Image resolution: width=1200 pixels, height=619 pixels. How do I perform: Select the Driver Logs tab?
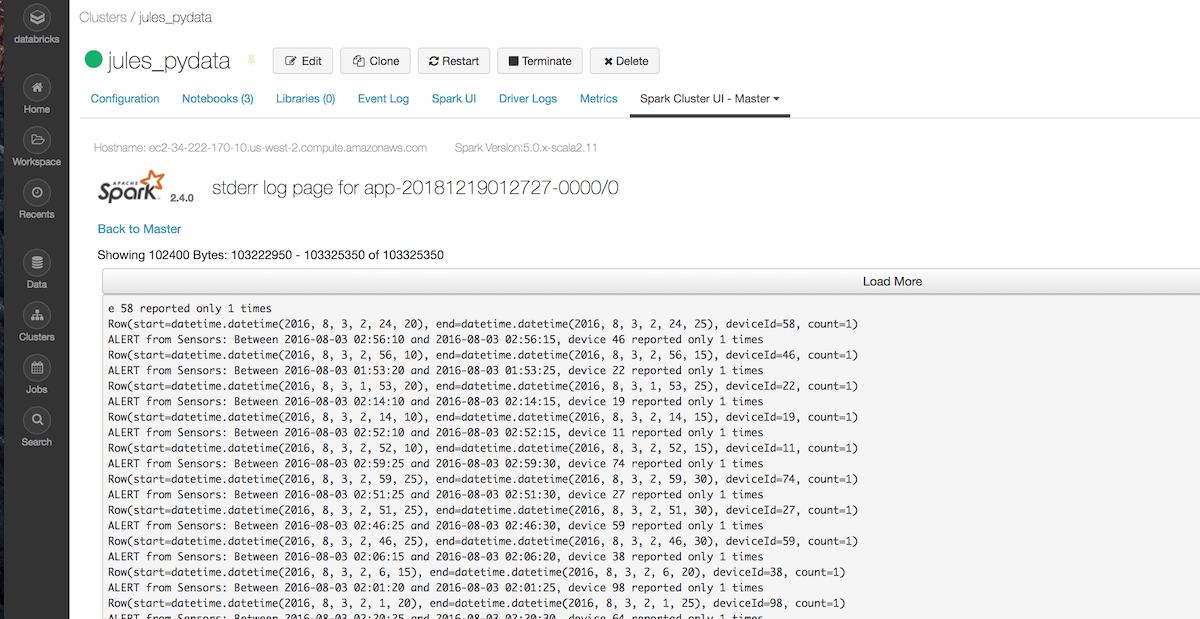(527, 99)
